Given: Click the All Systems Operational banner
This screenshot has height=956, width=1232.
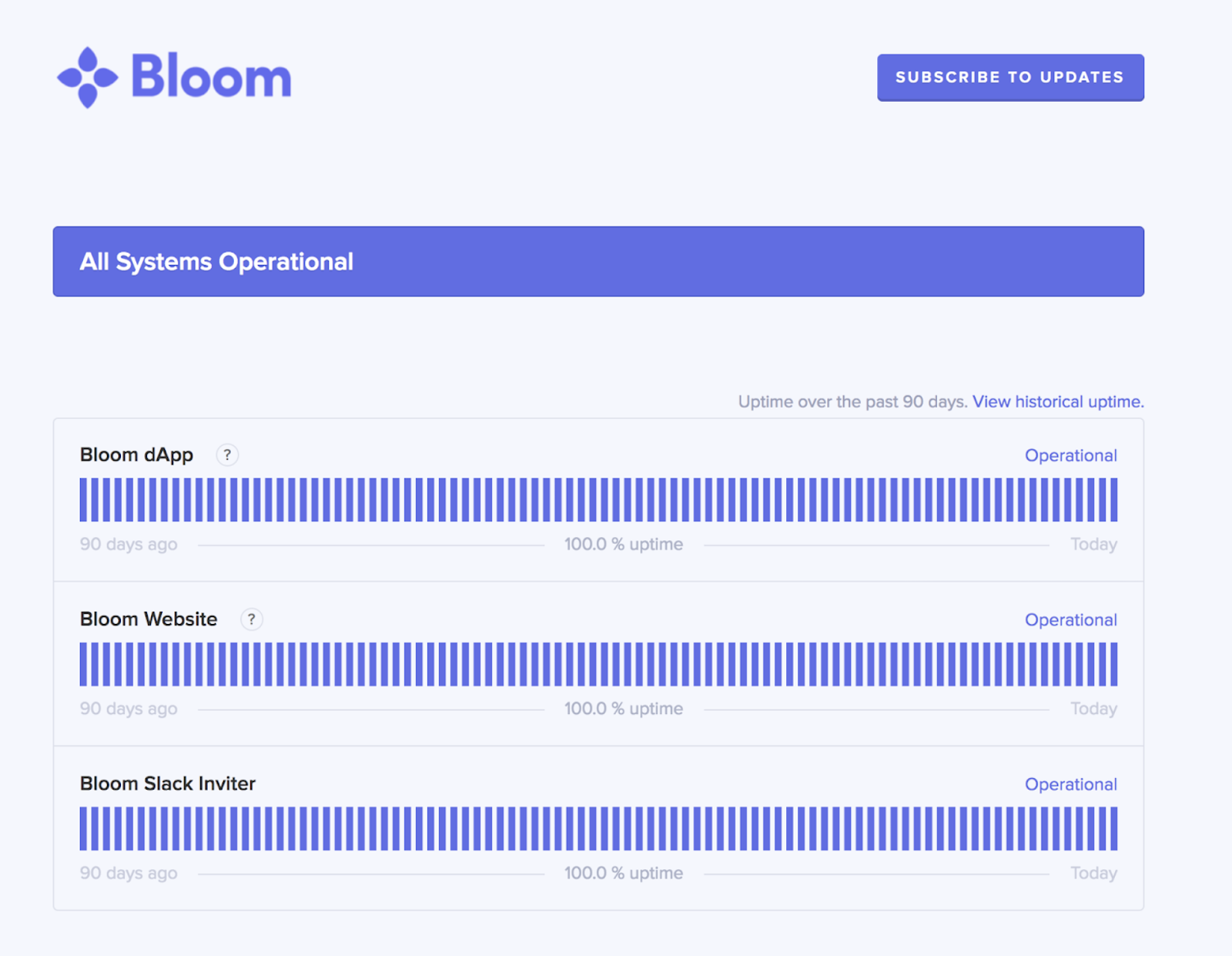Looking at the screenshot, I should [x=598, y=261].
